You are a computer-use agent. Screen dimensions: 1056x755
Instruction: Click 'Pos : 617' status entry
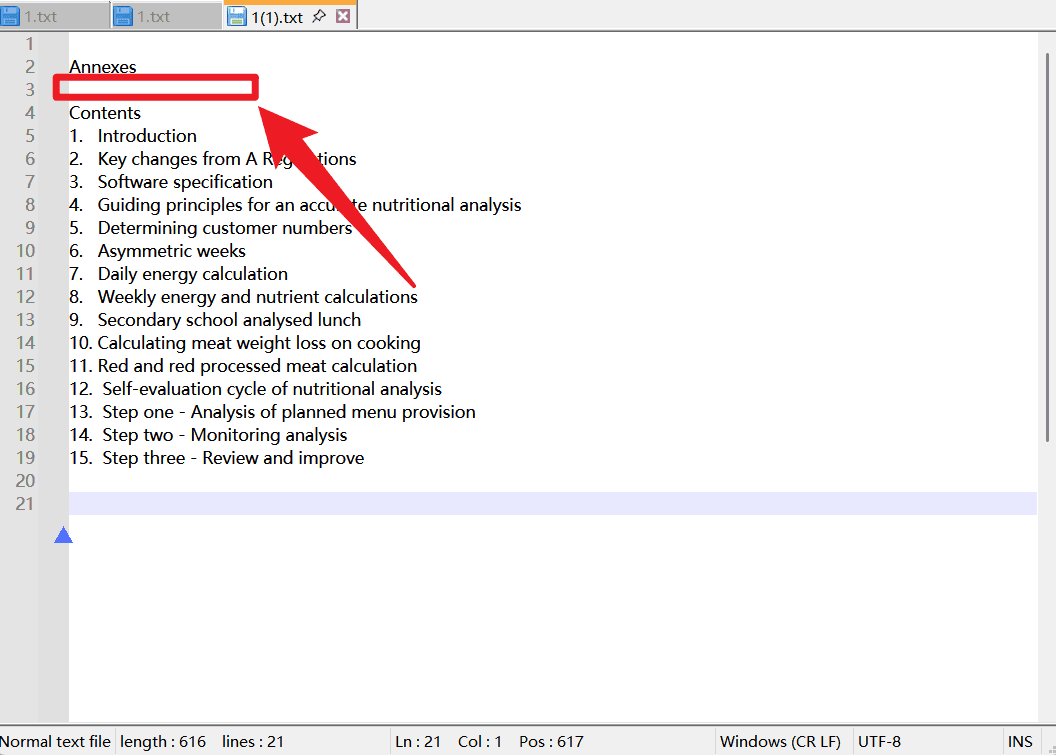(x=551, y=742)
